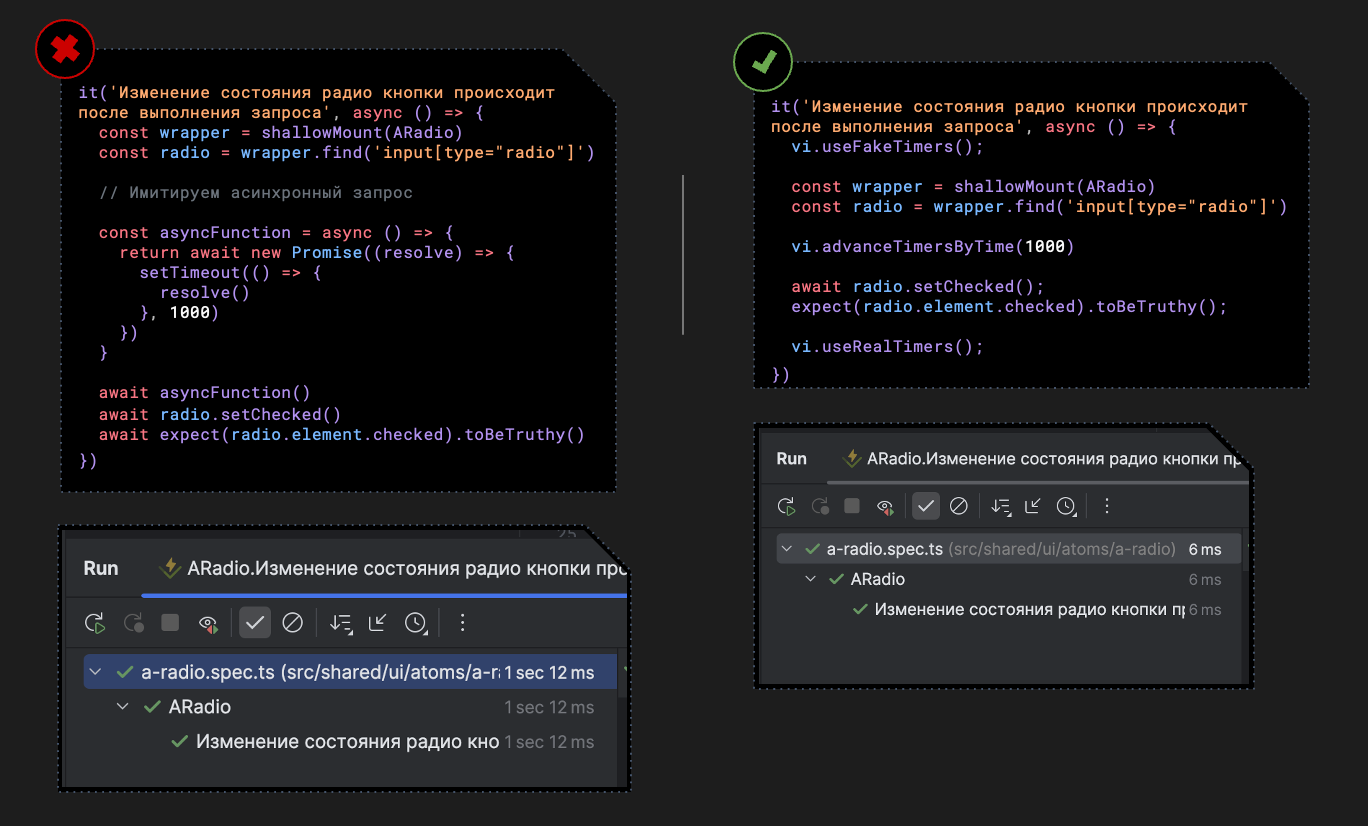
Task: Toggle auto-test eye icon in 1 sec 12 ms panel
Action: (208, 624)
